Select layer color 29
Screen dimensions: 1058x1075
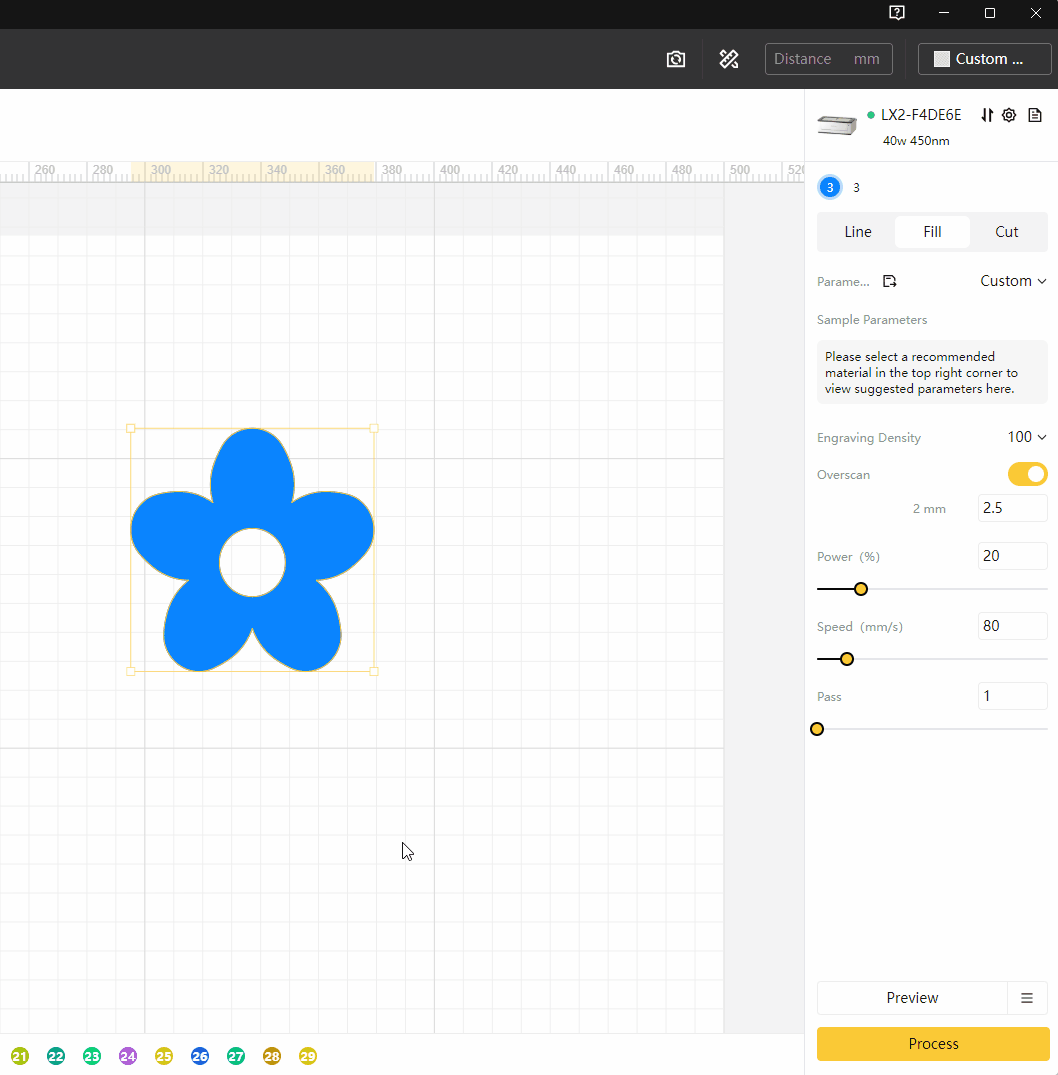308,1056
